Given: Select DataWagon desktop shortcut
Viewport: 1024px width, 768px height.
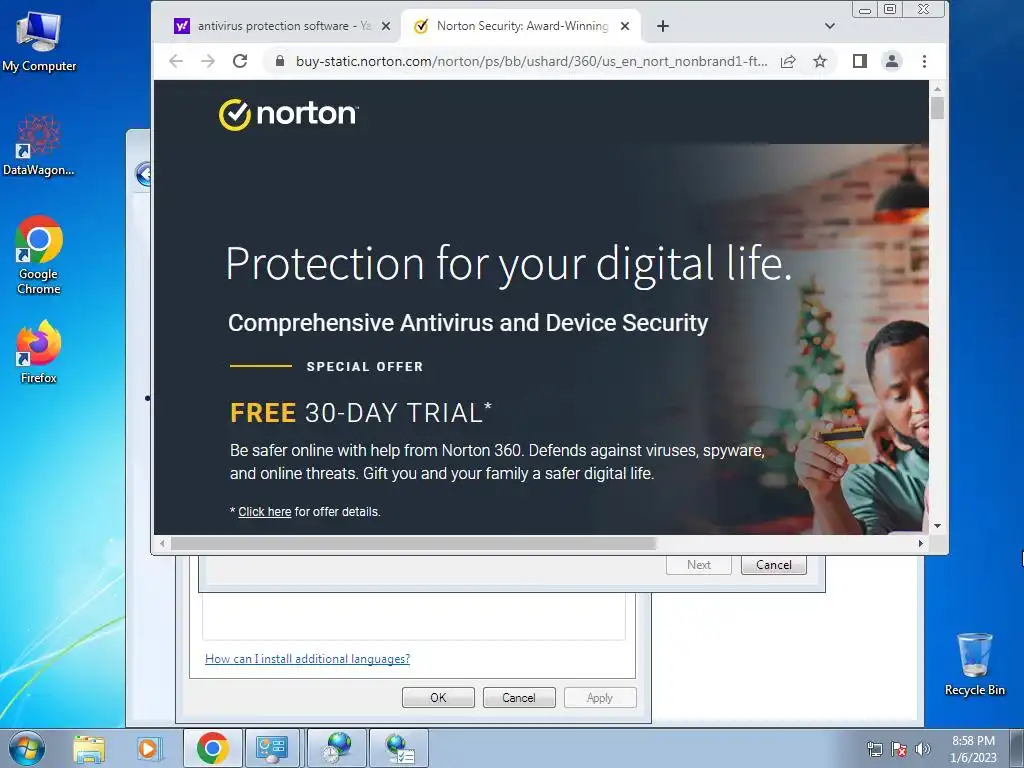Looking at the screenshot, I should [x=39, y=145].
